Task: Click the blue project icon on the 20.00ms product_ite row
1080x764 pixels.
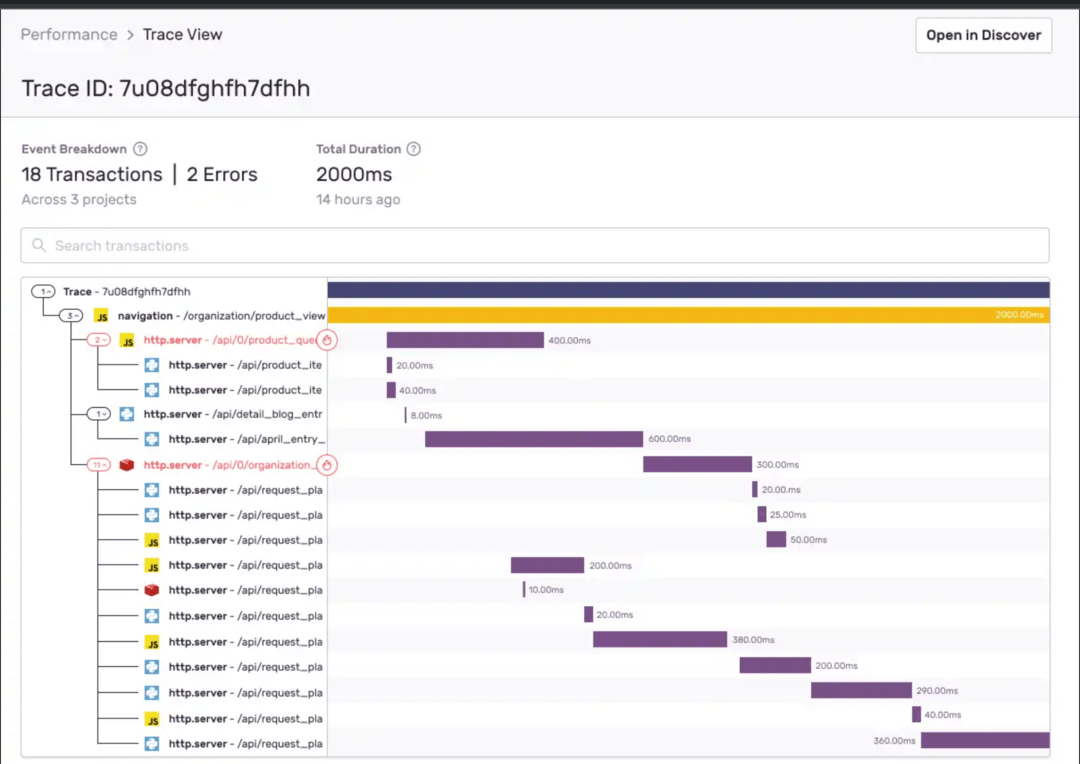Action: pyautogui.click(x=152, y=365)
